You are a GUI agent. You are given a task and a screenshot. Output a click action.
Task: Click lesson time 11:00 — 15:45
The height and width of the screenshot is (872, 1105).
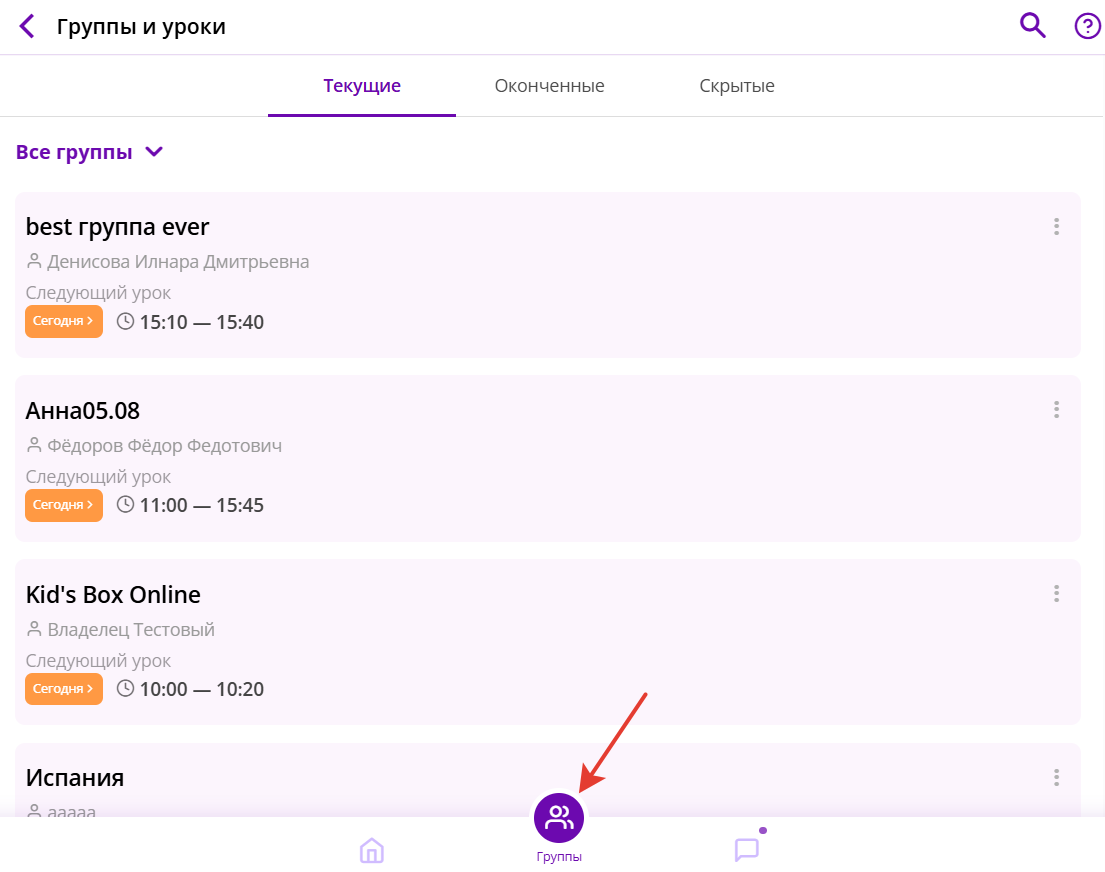(x=202, y=505)
